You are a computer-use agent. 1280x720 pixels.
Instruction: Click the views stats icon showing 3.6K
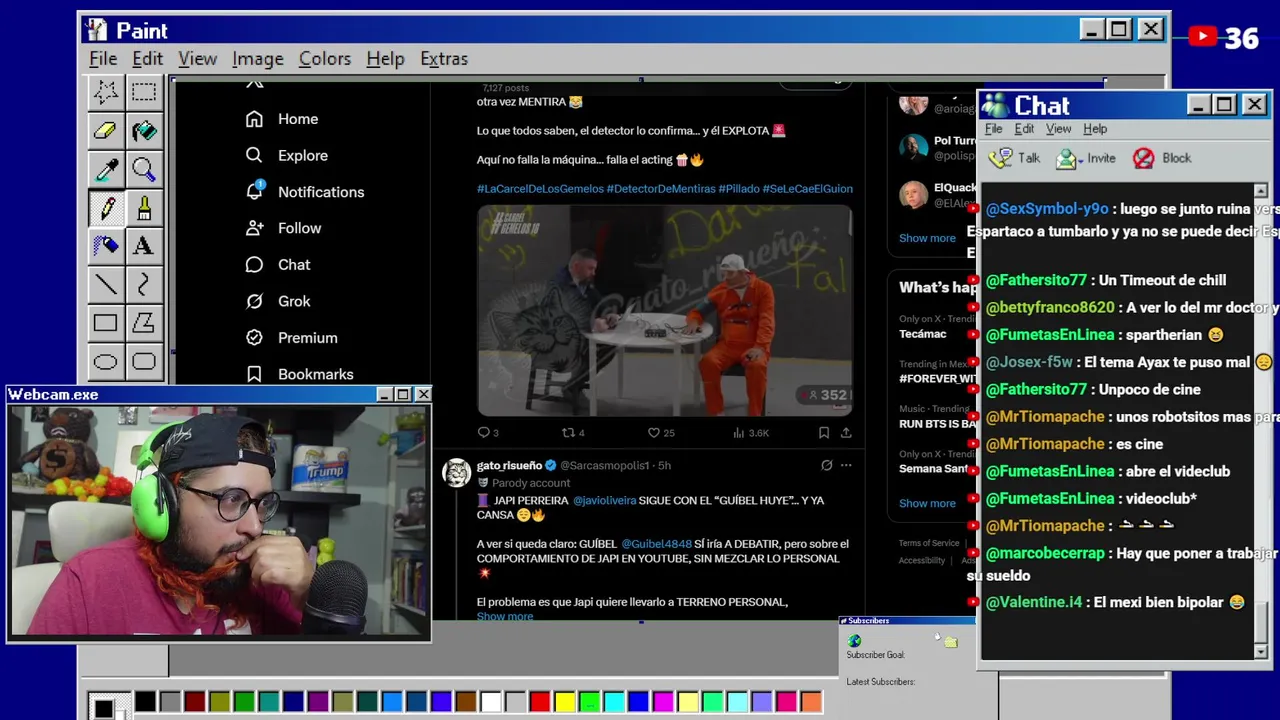pyautogui.click(x=739, y=432)
